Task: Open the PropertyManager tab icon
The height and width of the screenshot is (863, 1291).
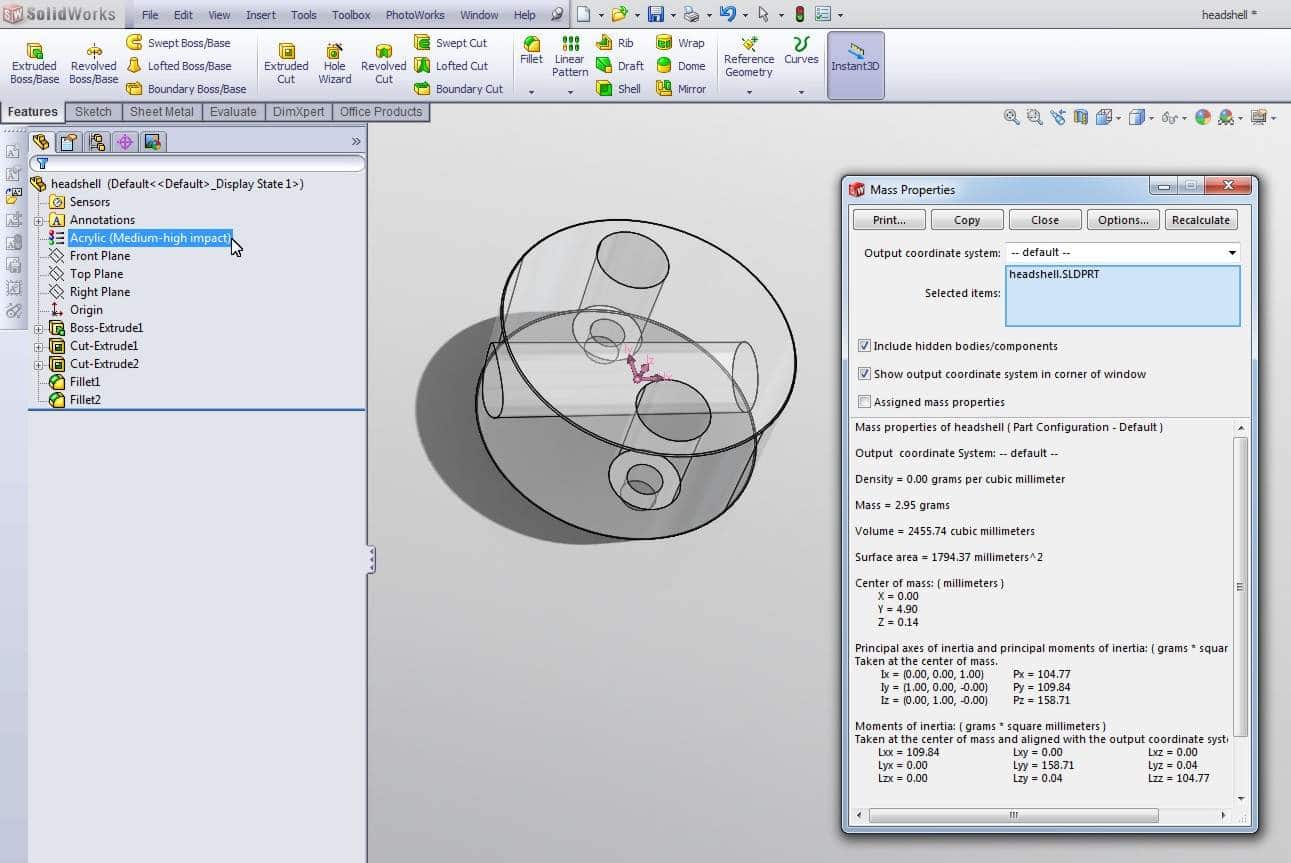Action: pos(68,142)
